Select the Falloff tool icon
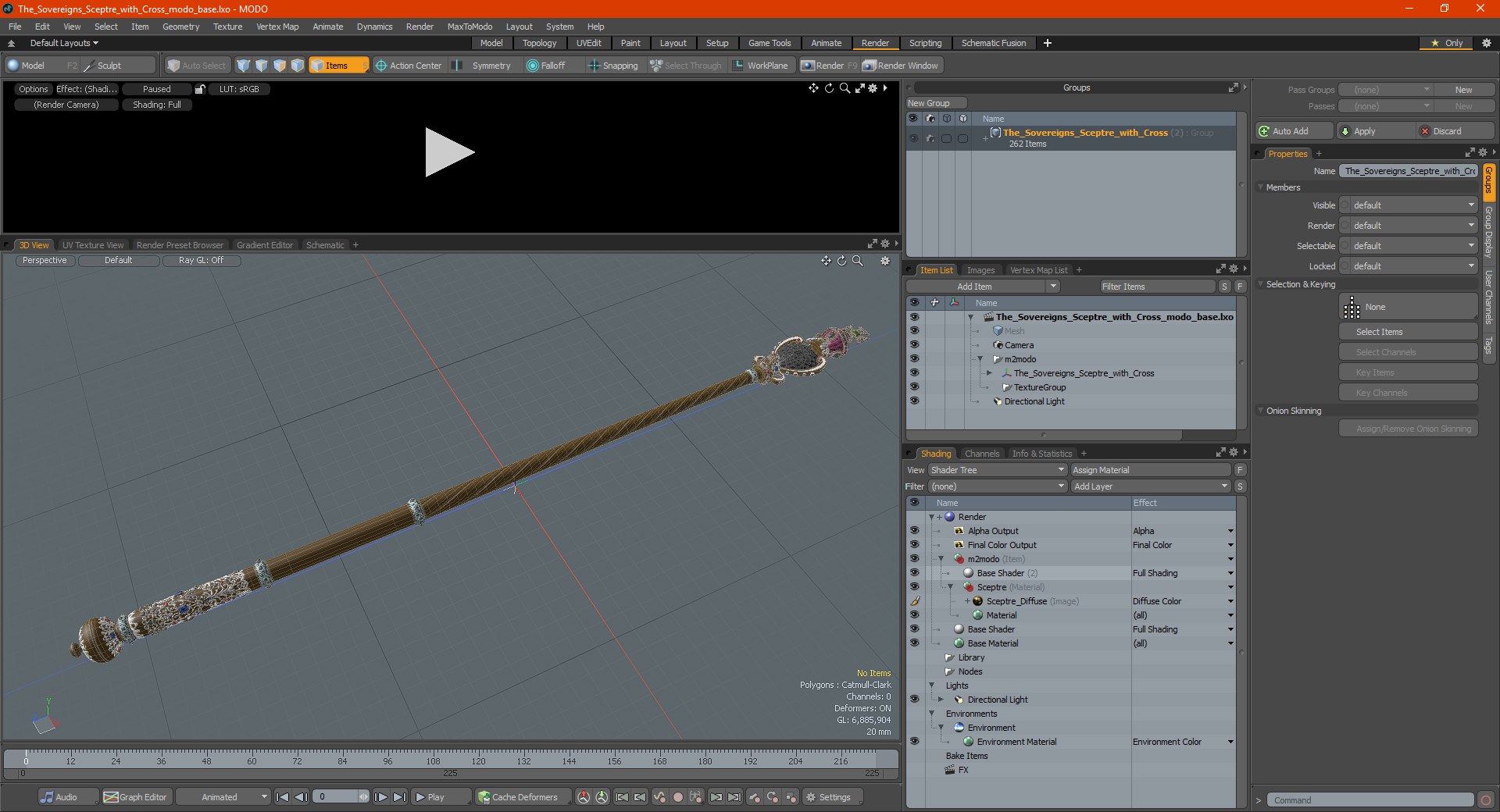The width and height of the screenshot is (1500, 812). pyautogui.click(x=533, y=66)
